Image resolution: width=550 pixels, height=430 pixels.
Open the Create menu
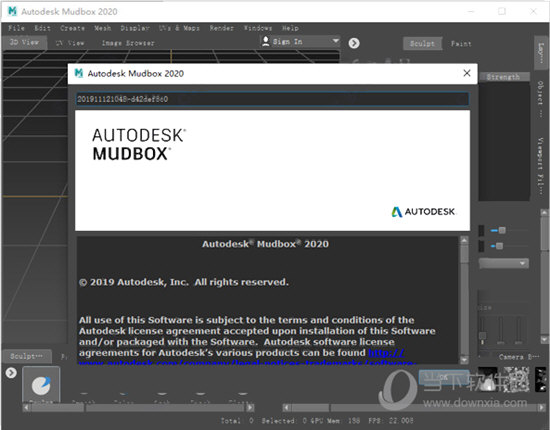pyautogui.click(x=72, y=28)
